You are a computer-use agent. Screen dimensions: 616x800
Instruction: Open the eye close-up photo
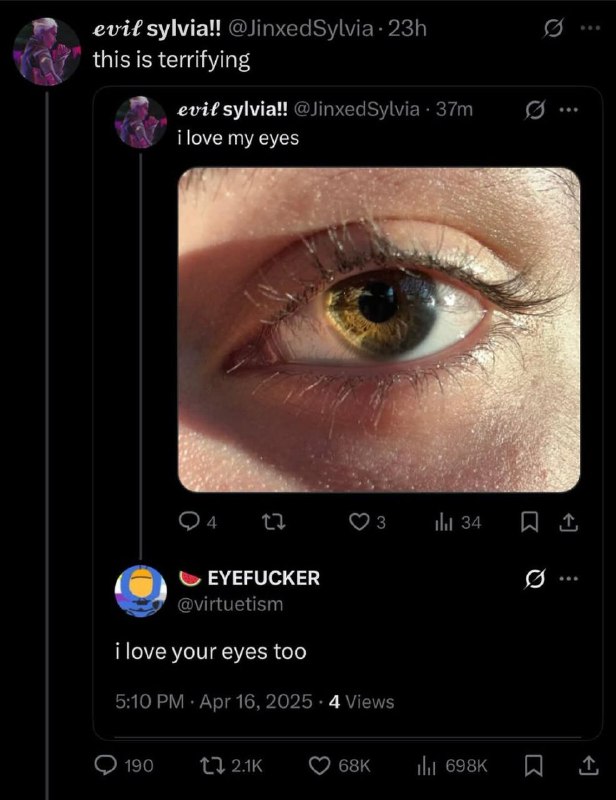click(x=379, y=330)
